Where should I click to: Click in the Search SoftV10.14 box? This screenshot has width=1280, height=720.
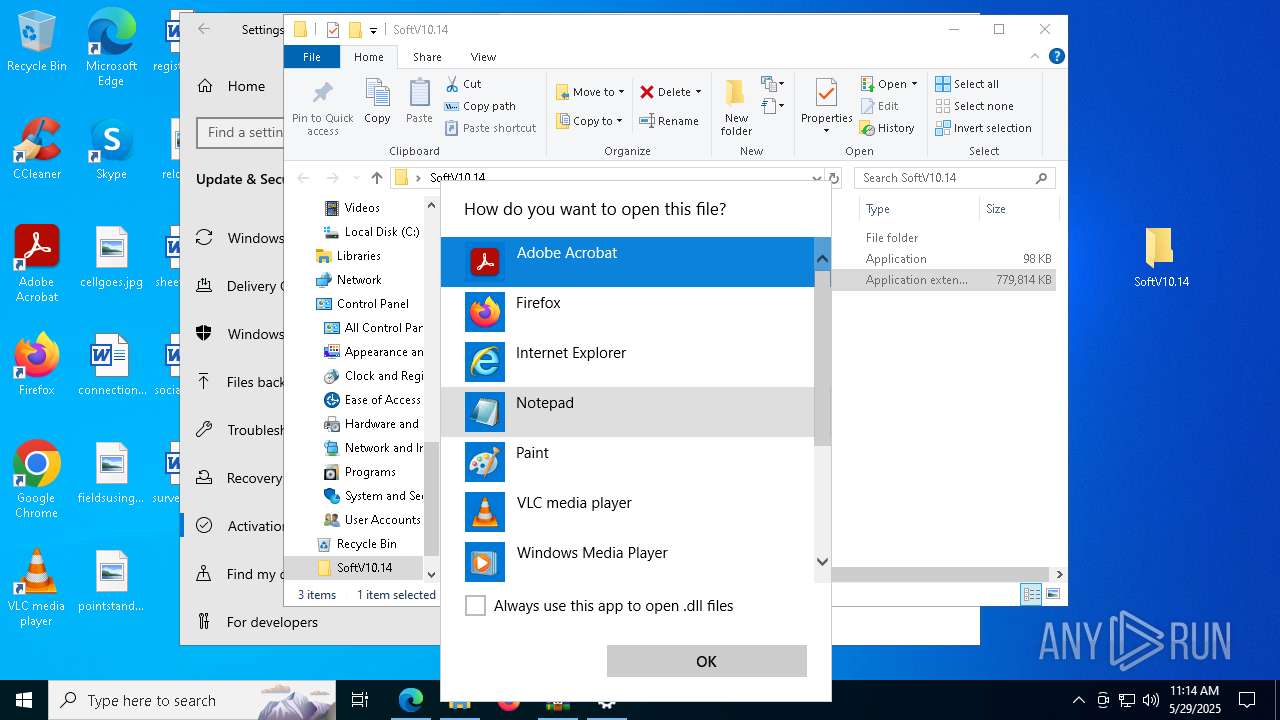[x=955, y=178]
